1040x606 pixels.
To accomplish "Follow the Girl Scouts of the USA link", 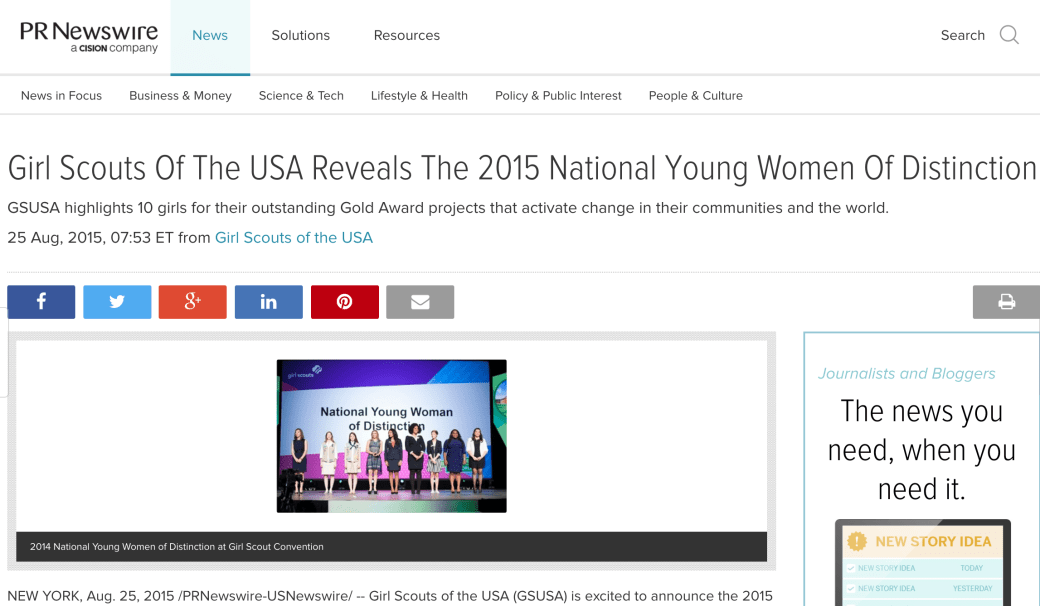I will coord(294,238).
